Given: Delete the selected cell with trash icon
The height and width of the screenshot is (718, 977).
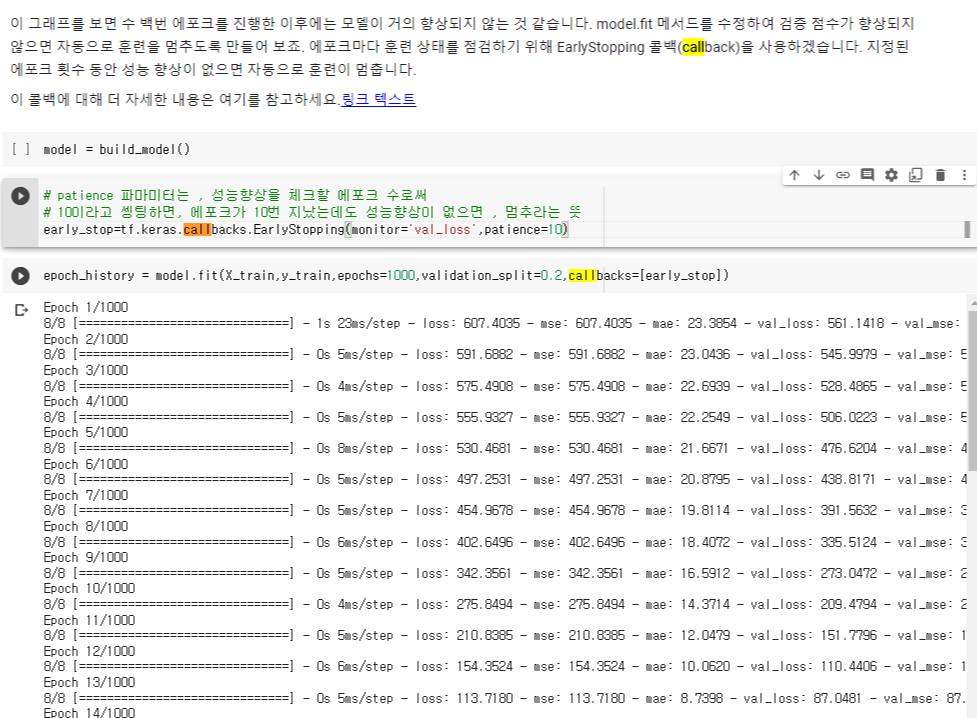Looking at the screenshot, I should click(940, 175).
